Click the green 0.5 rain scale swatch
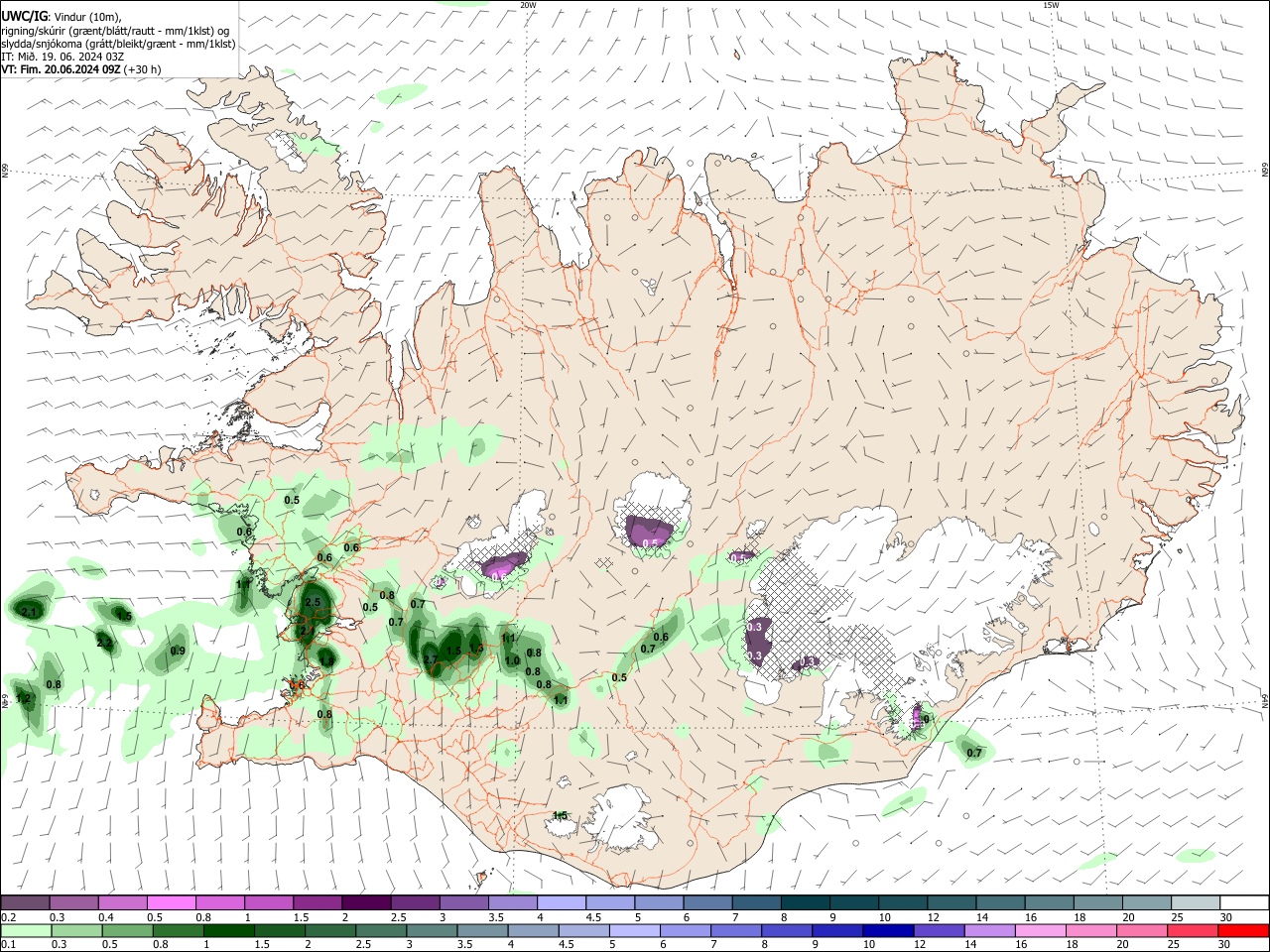 click(127, 930)
